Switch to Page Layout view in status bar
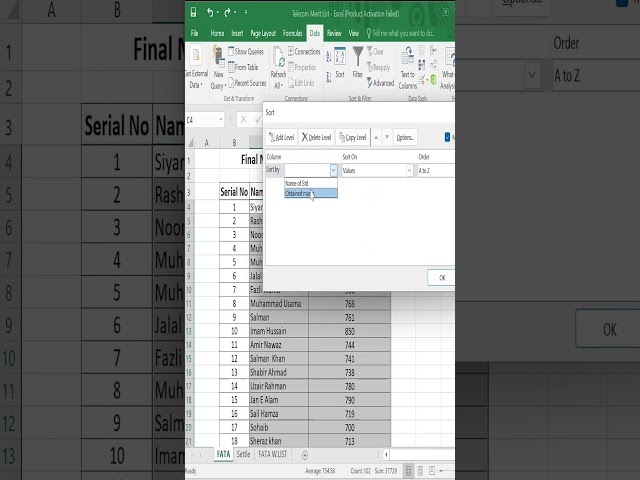 pos(420,471)
